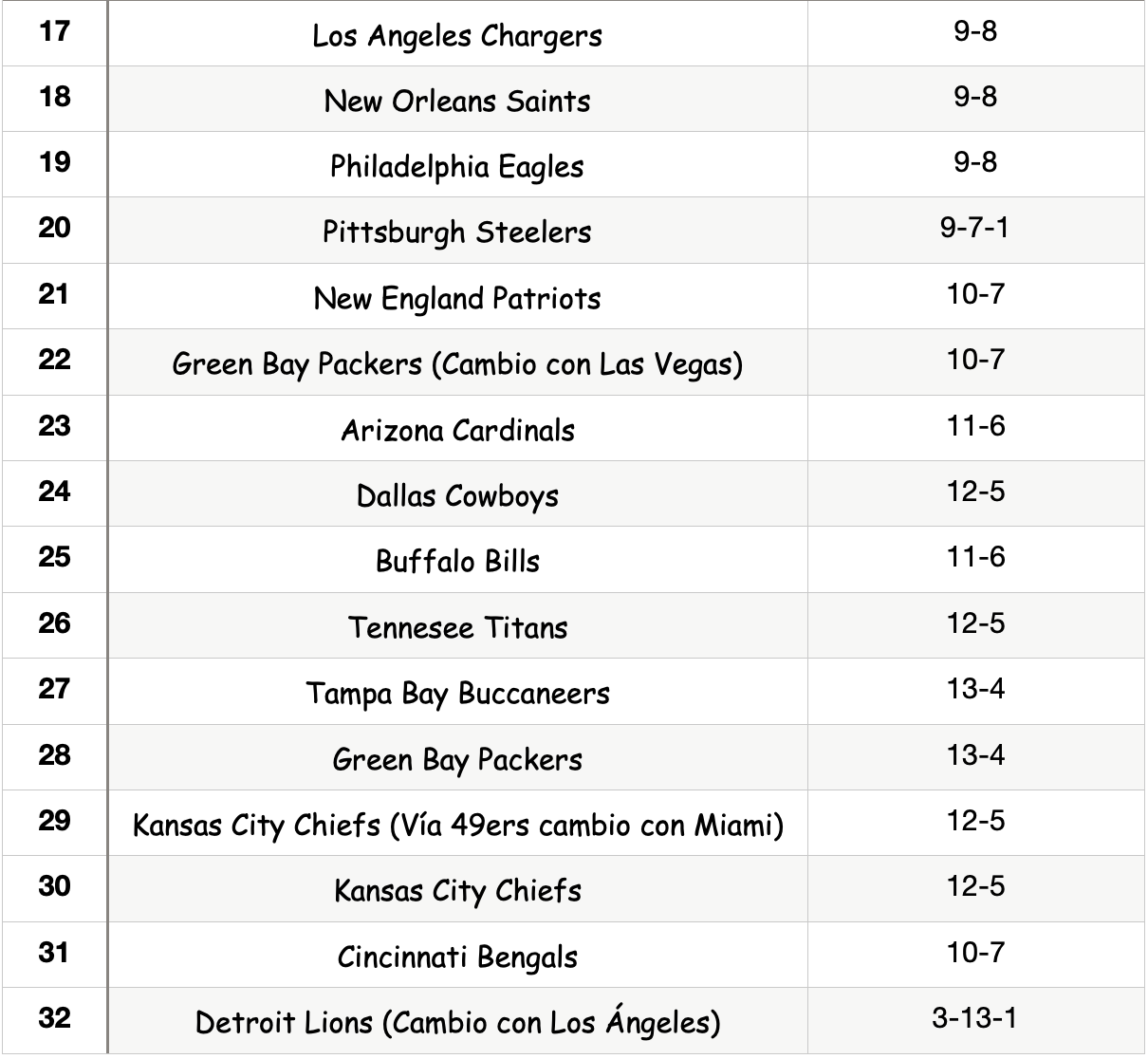The image size is (1148, 1059).
Task: Select the Cincinnati Bengals team cell
Action: tap(457, 957)
